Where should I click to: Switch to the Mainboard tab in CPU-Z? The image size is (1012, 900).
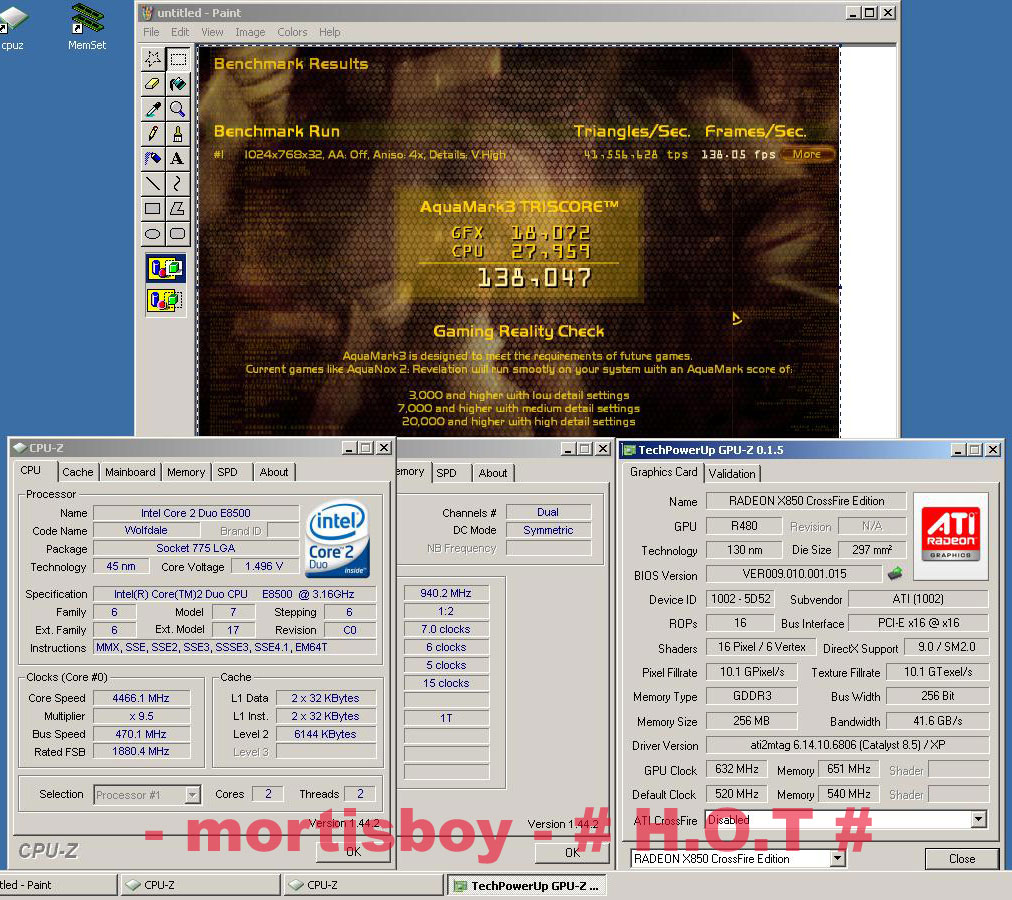click(130, 472)
